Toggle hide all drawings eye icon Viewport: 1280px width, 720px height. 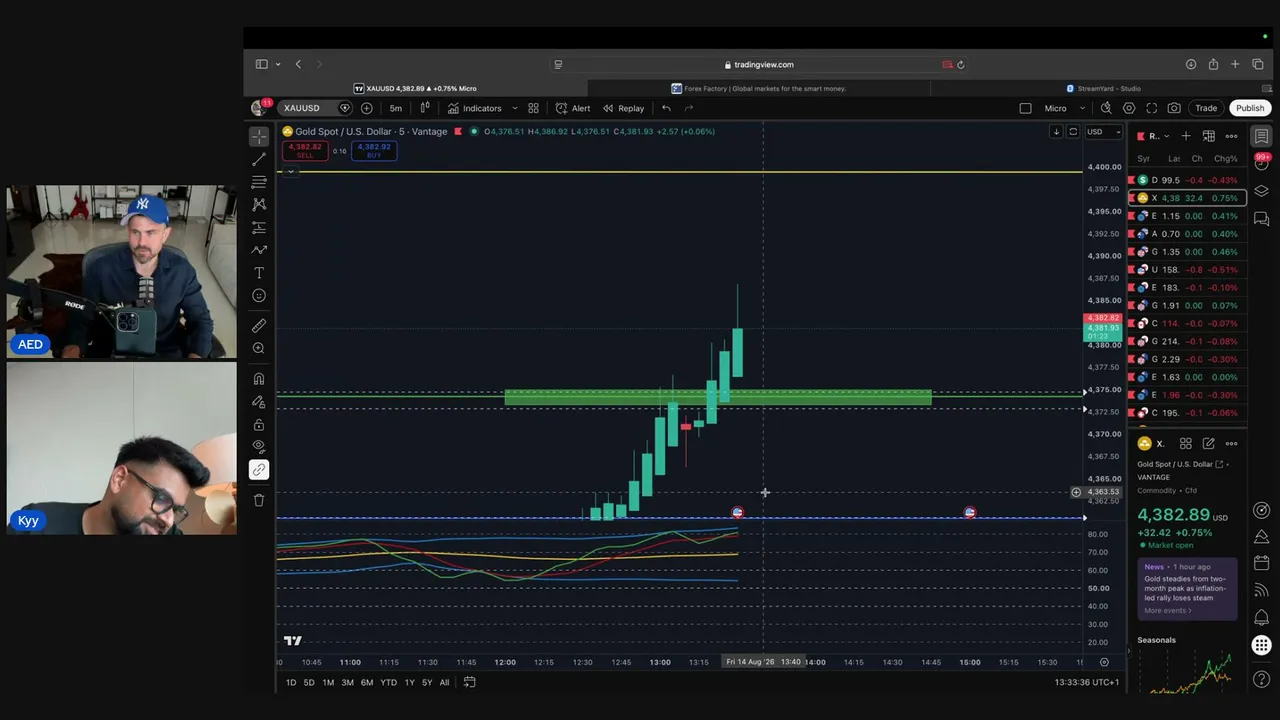[x=259, y=446]
